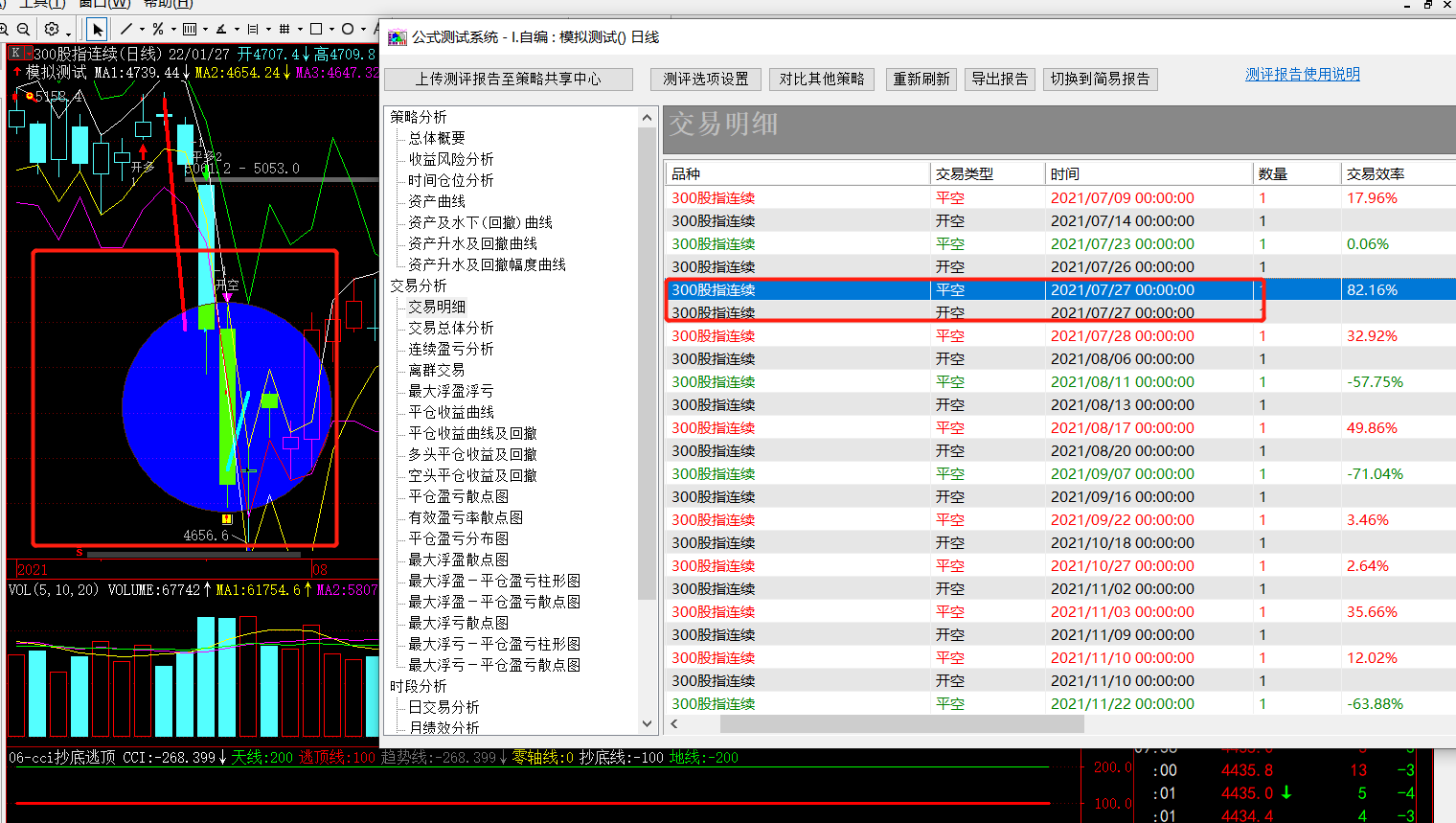Select 最大浮盈散点图 in tree
This screenshot has width=1456, height=823.
(x=459, y=560)
